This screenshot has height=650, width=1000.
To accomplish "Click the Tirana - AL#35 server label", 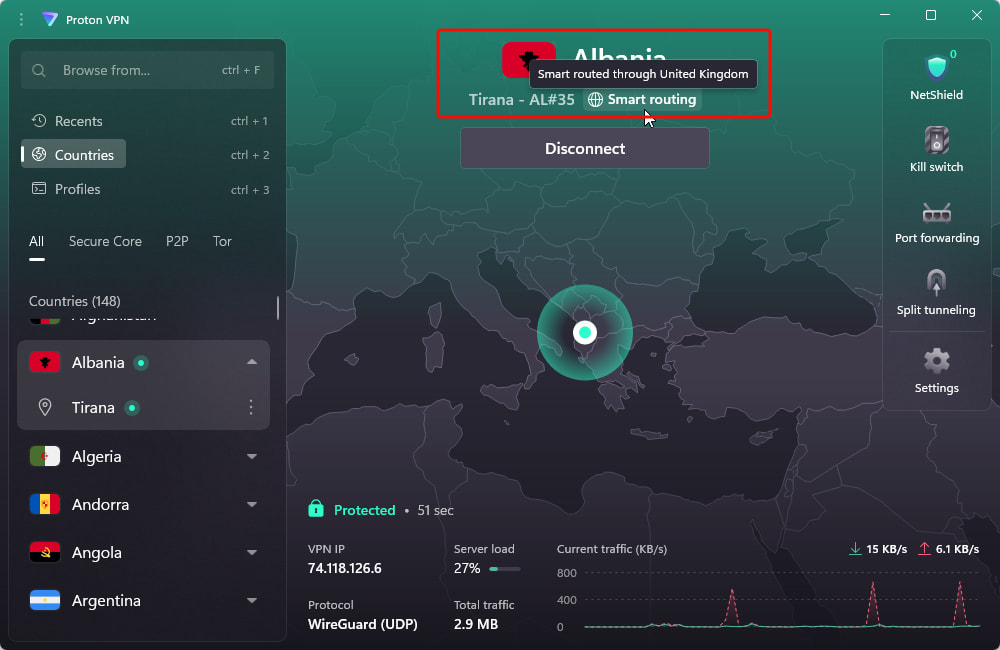I will (x=521, y=100).
